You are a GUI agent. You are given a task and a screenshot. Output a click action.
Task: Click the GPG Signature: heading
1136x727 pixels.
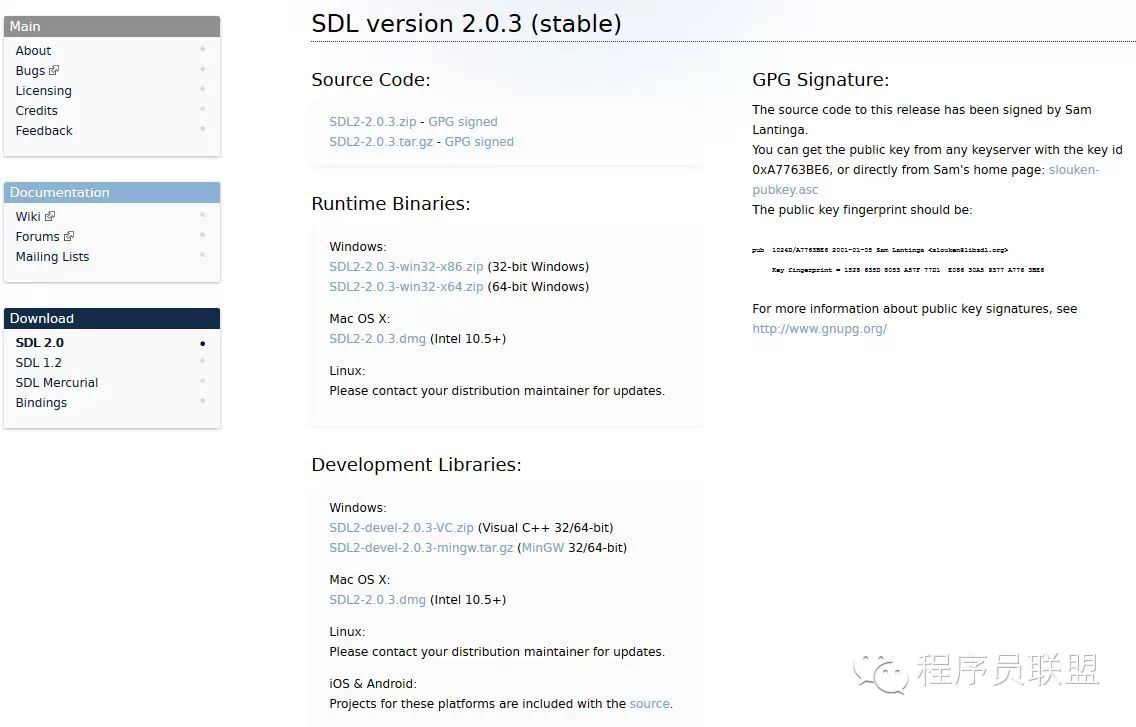(x=821, y=80)
